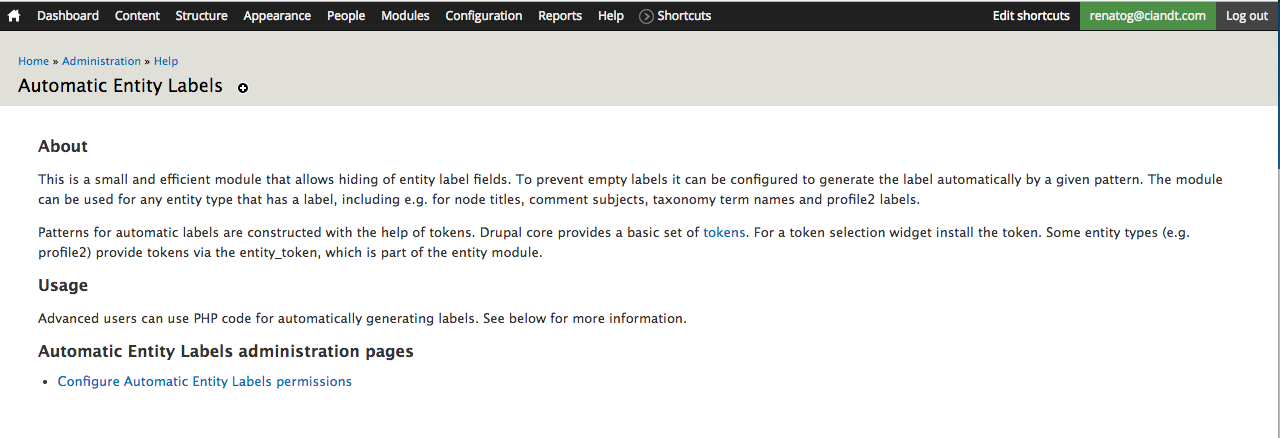The height and width of the screenshot is (438, 1280).
Task: Open the renatog@ciandt.com user account
Action: [1148, 16]
